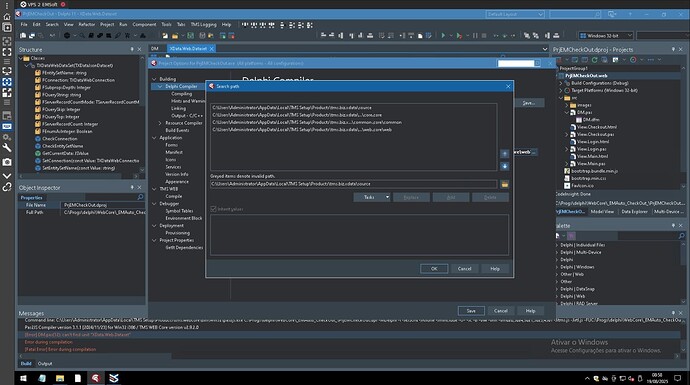This screenshot has height=385, width=690.
Task: Click the File Name value in Object Inspector
Action: pos(103,205)
